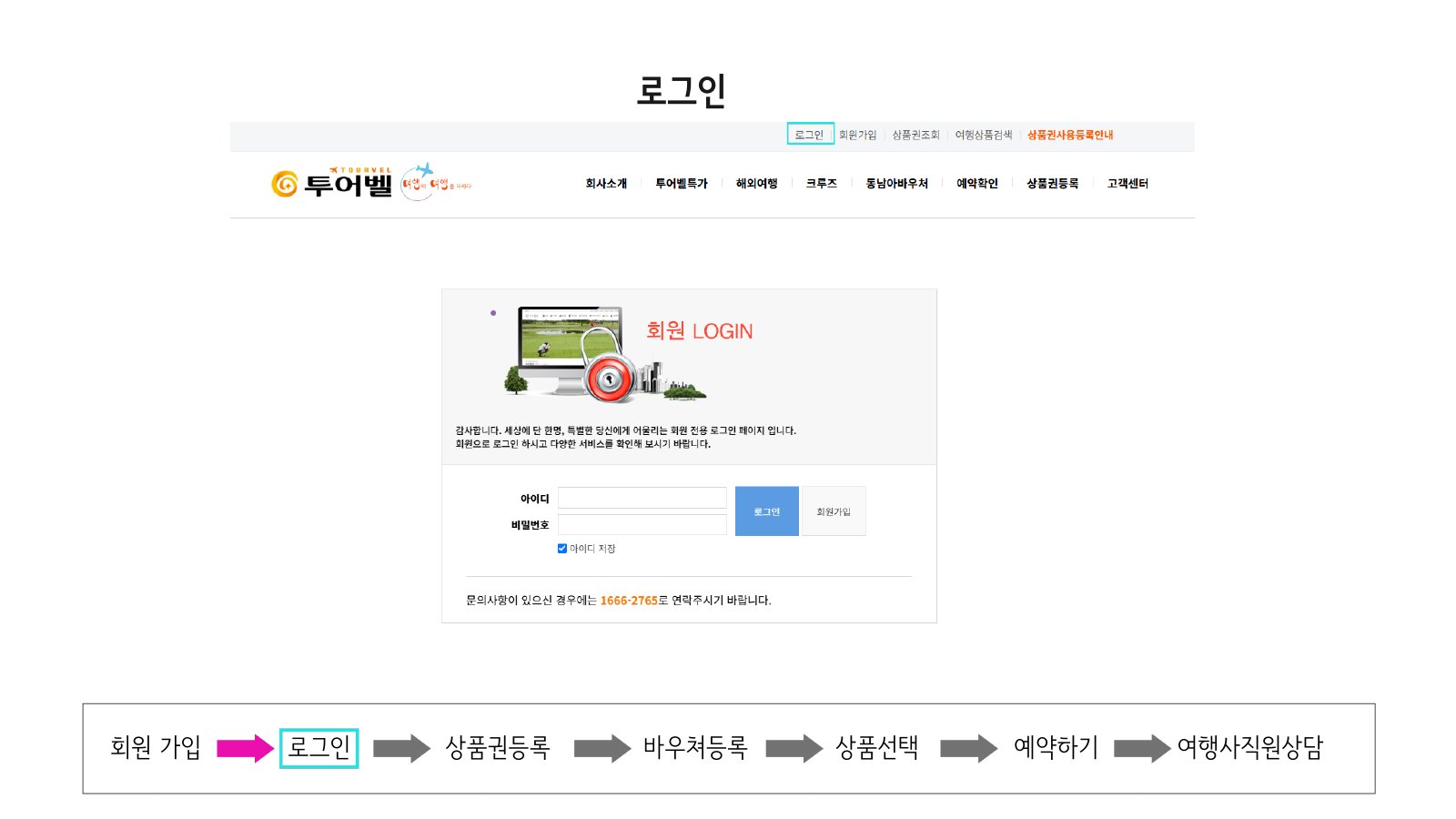The width and height of the screenshot is (1456, 819).
Task: Click the 투어벨 logo
Action: 332,183
